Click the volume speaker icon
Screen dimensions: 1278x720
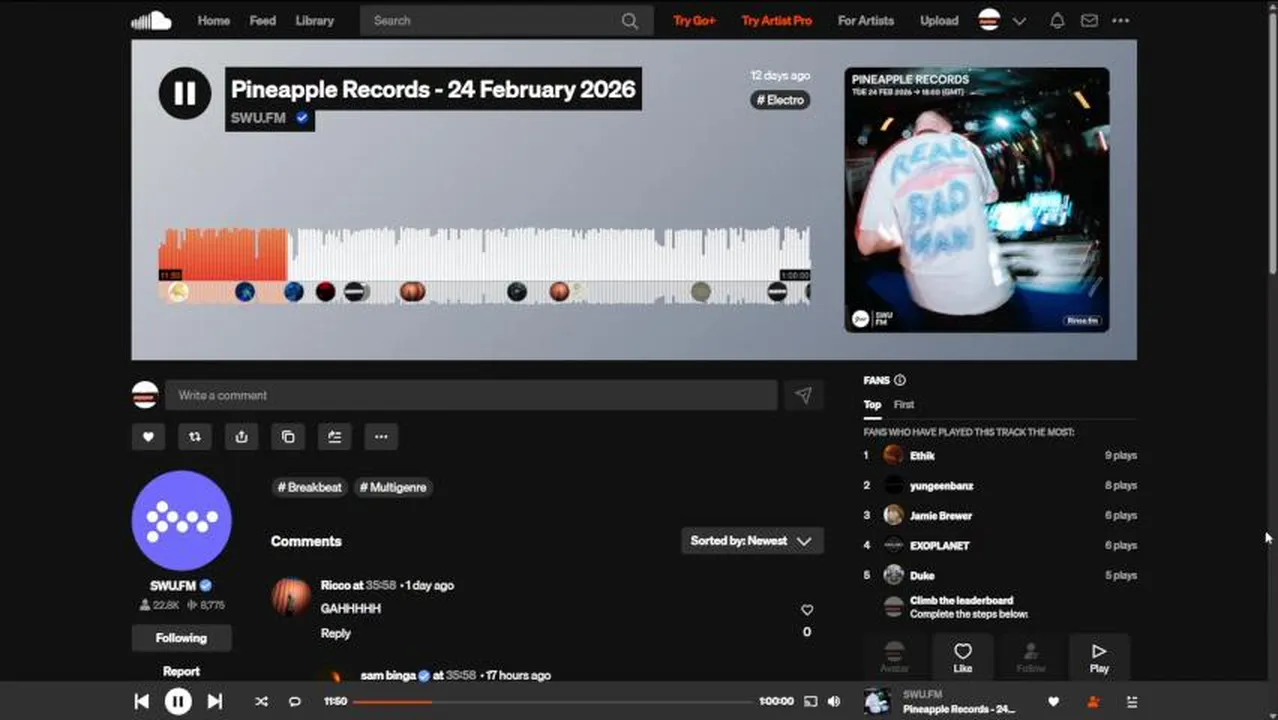[834, 702]
